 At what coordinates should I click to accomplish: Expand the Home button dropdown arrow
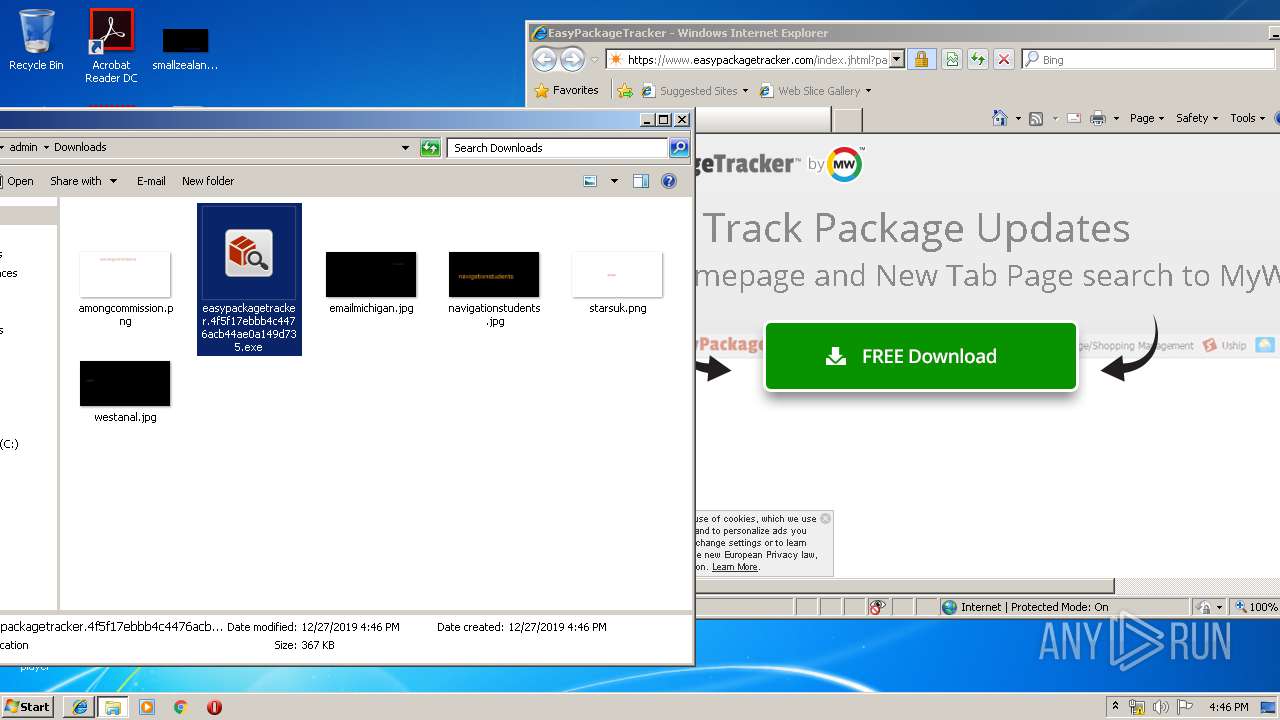click(1018, 118)
